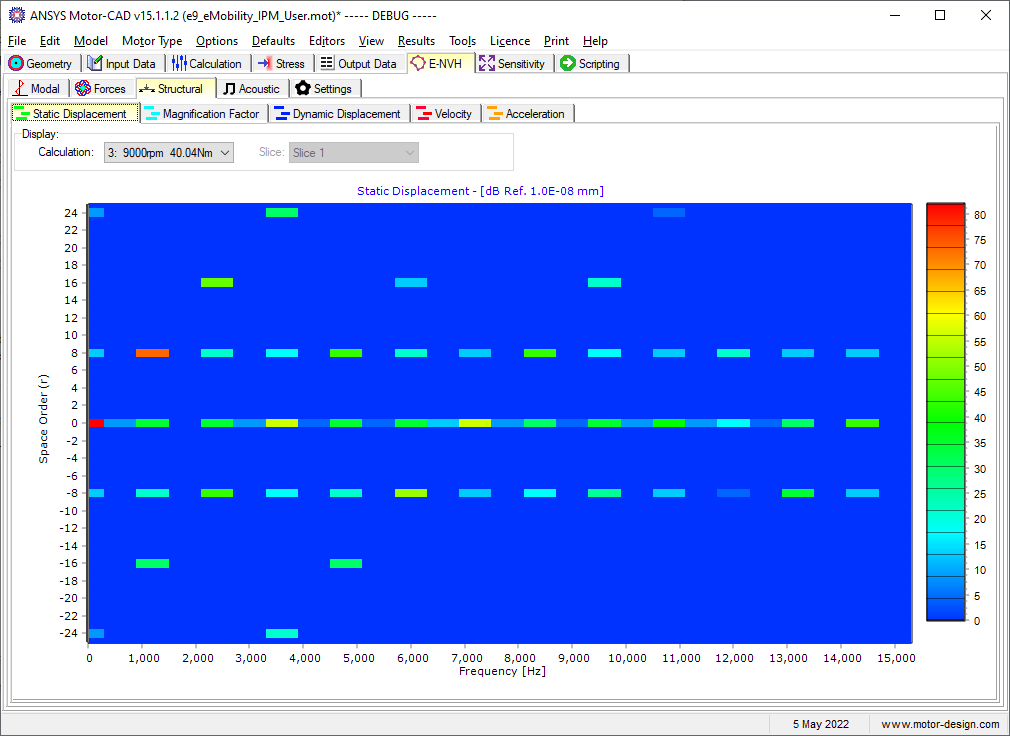Click the Sensitivity arrows icon
1010x736 pixels.
[x=487, y=63]
